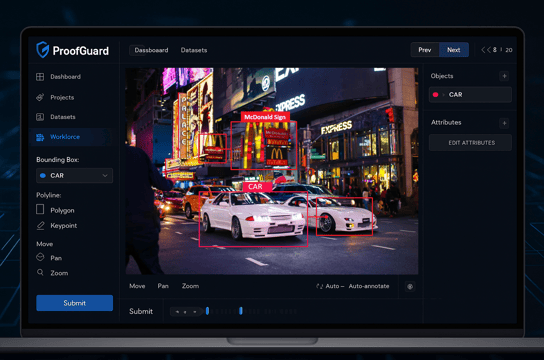Open Dashboard from sidebar grid icon
This screenshot has height=360, width=544.
coord(40,77)
